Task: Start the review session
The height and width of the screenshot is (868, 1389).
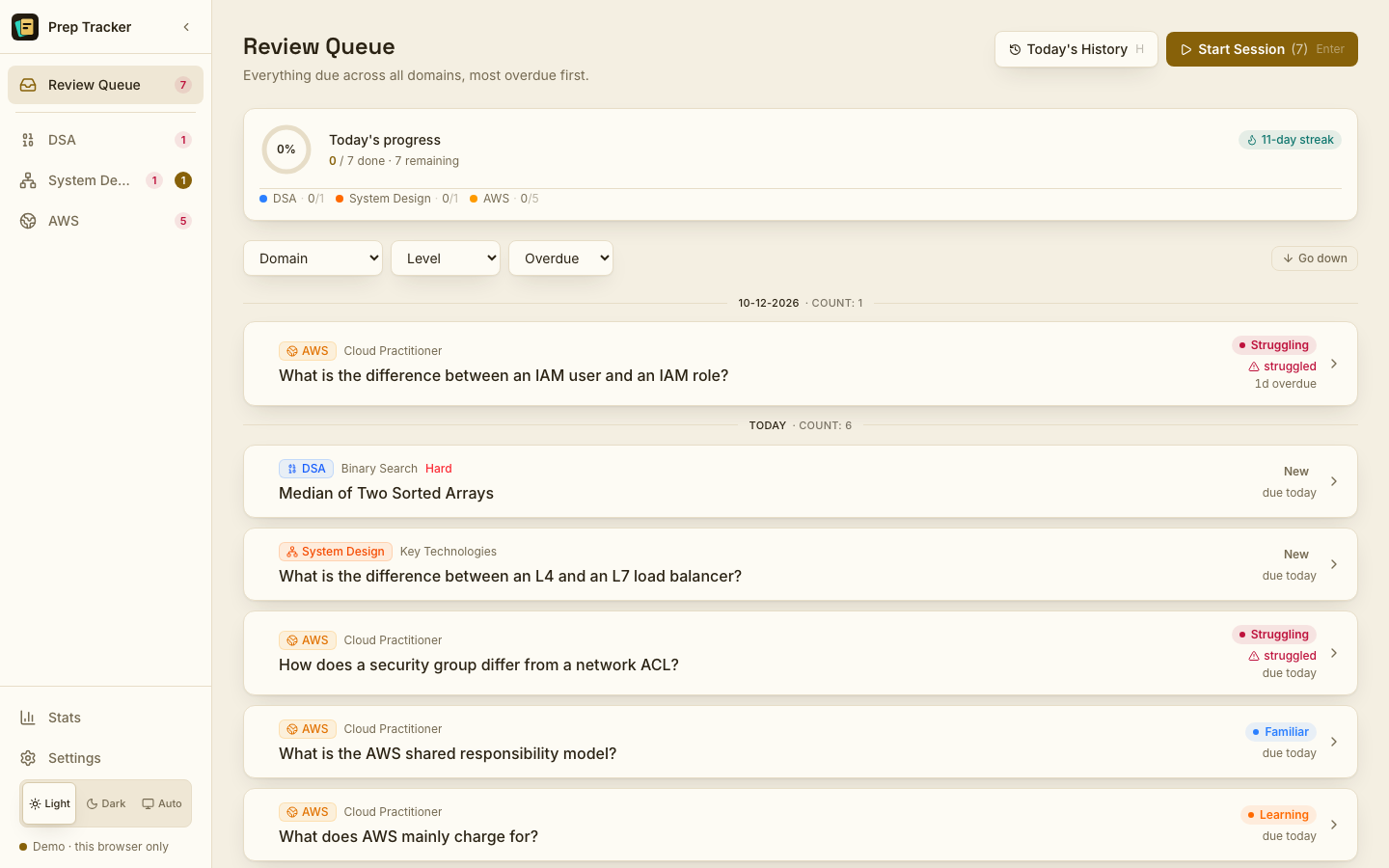Action: [x=1262, y=49]
